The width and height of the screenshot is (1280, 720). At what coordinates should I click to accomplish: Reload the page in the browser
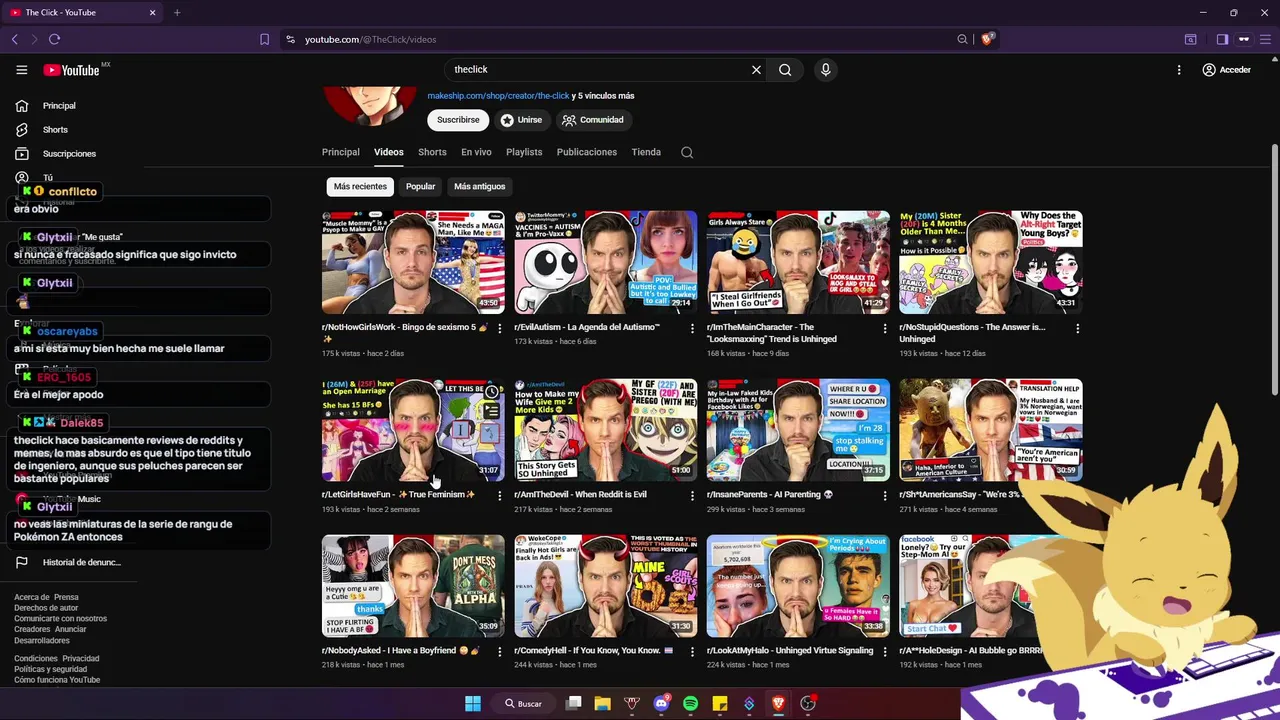point(54,39)
